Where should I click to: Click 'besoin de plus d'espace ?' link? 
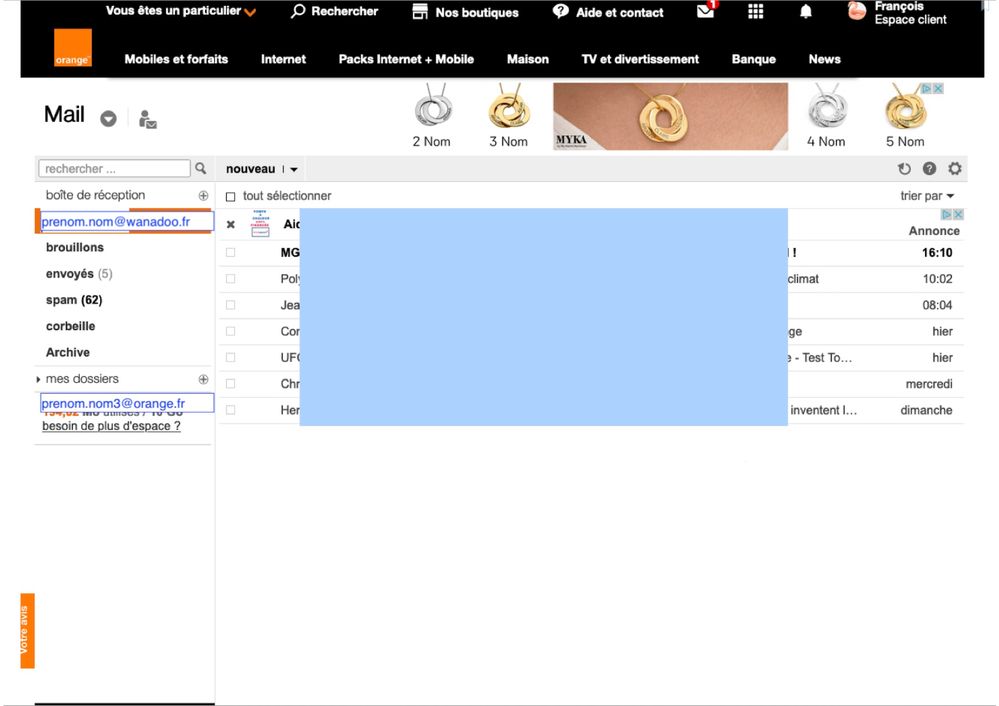coord(111,426)
